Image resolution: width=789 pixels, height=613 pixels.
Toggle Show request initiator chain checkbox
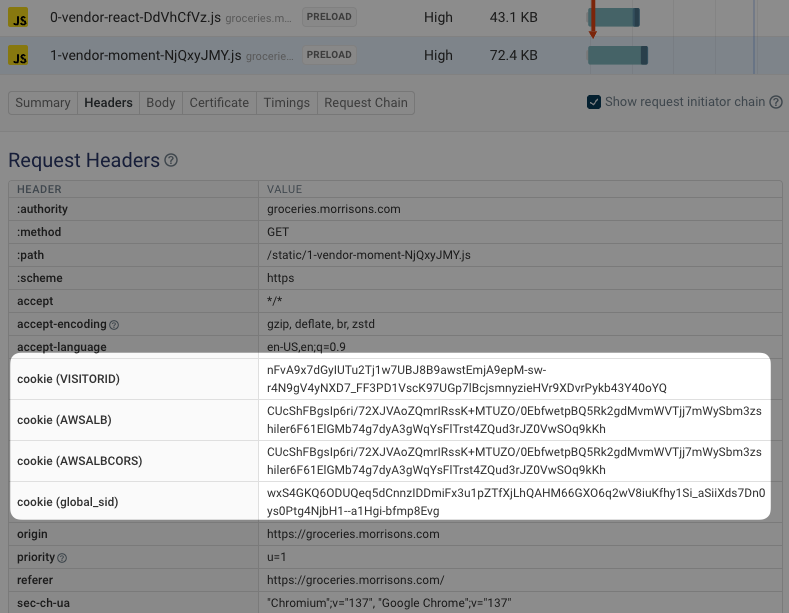pos(594,102)
